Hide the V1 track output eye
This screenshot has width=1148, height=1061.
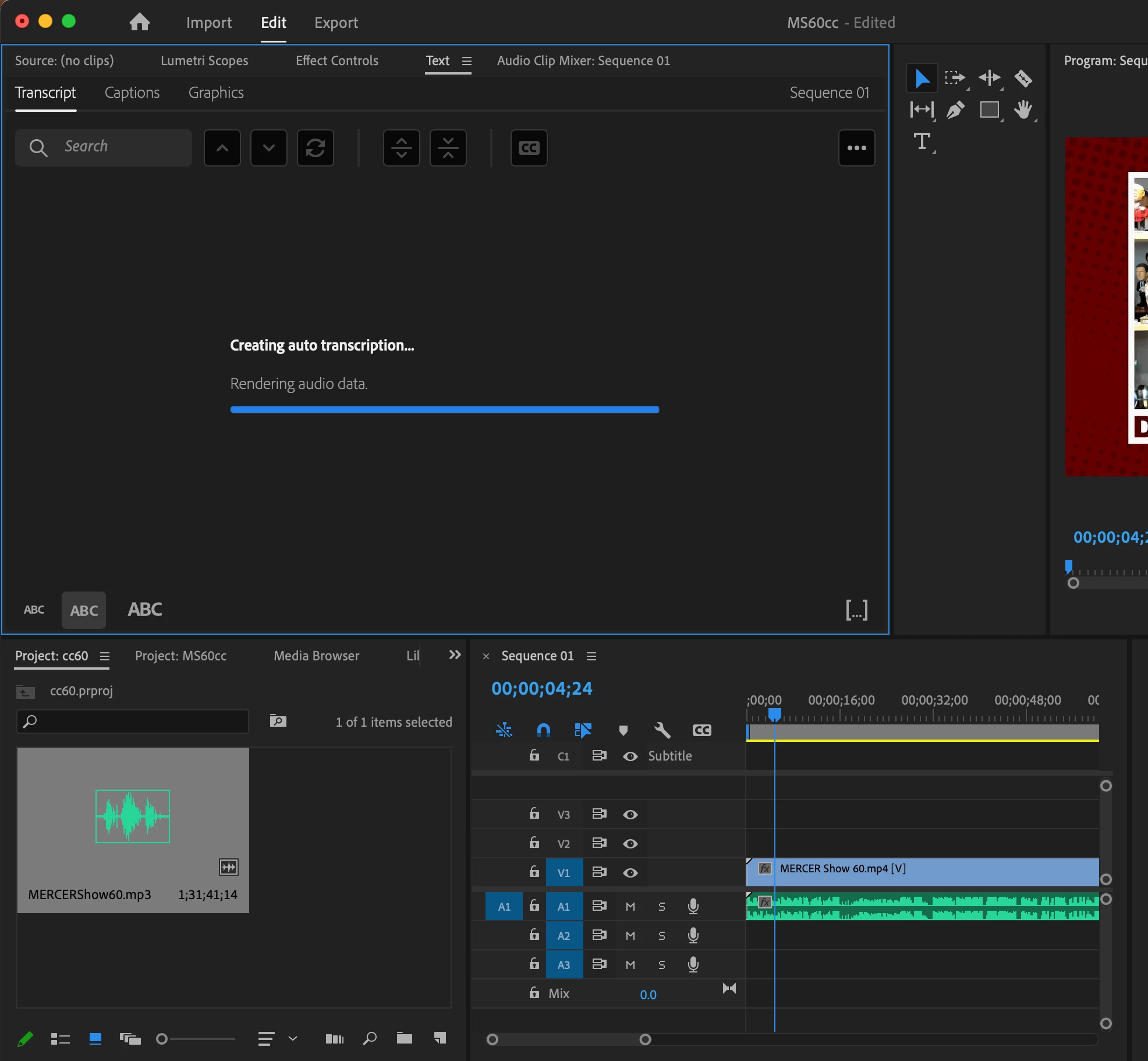630,872
